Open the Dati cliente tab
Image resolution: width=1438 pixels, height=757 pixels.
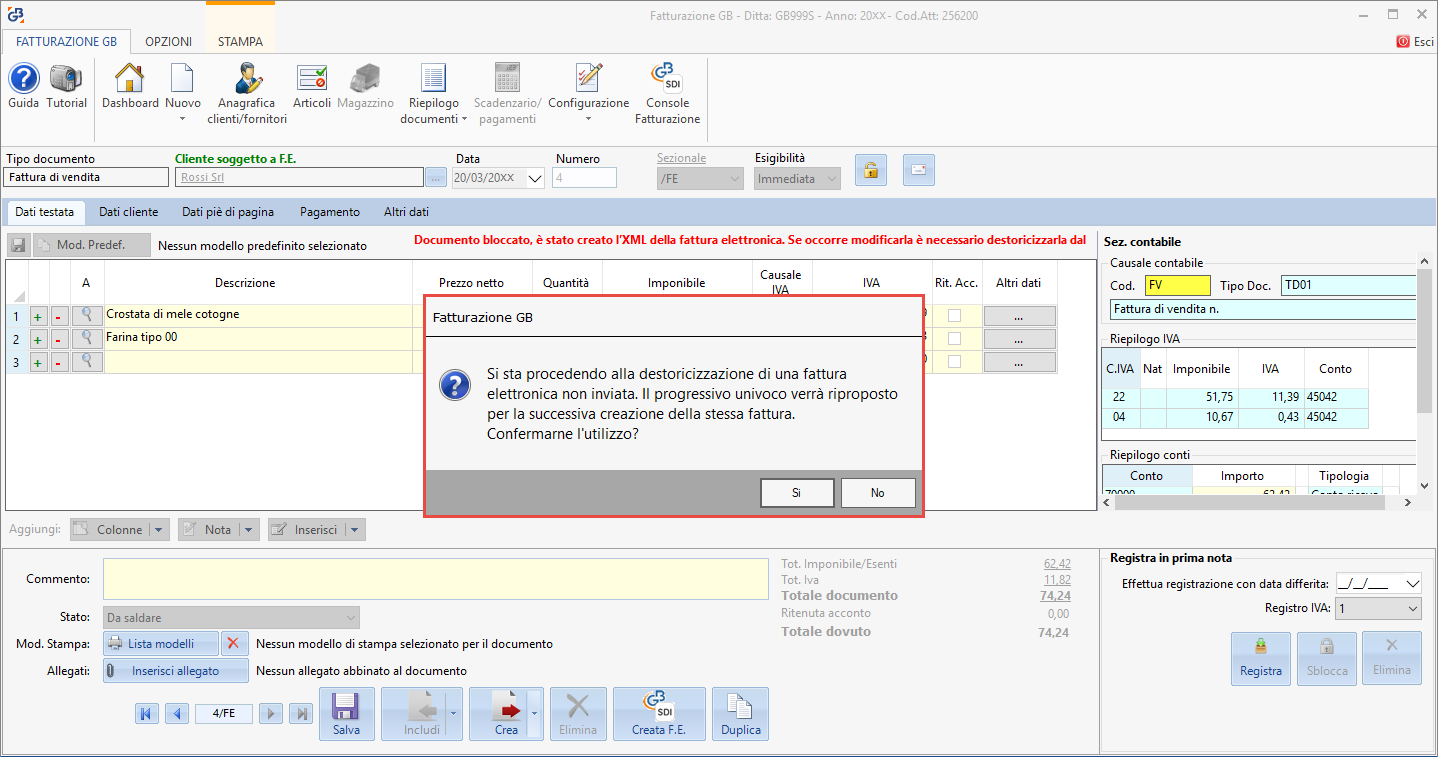(128, 212)
